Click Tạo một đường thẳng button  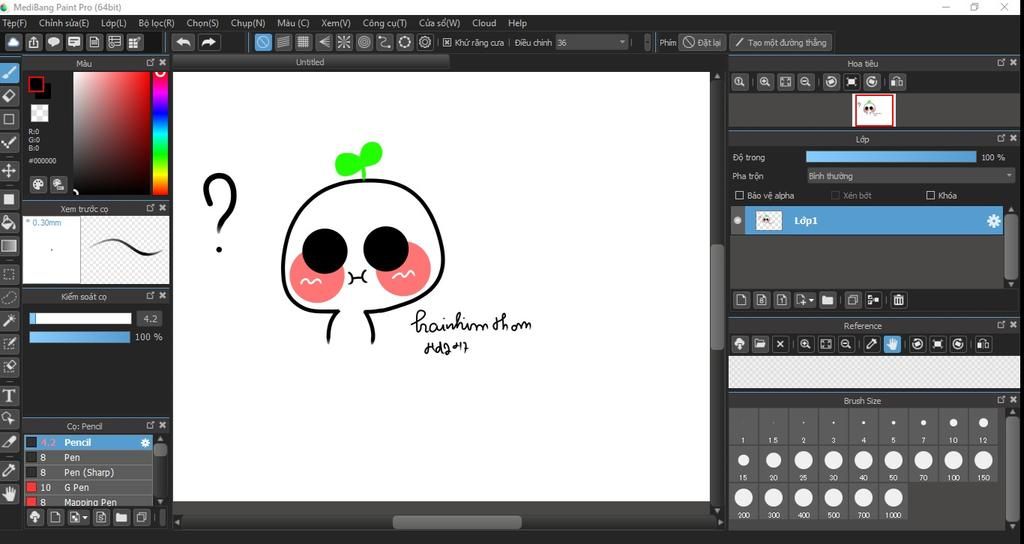pos(780,43)
